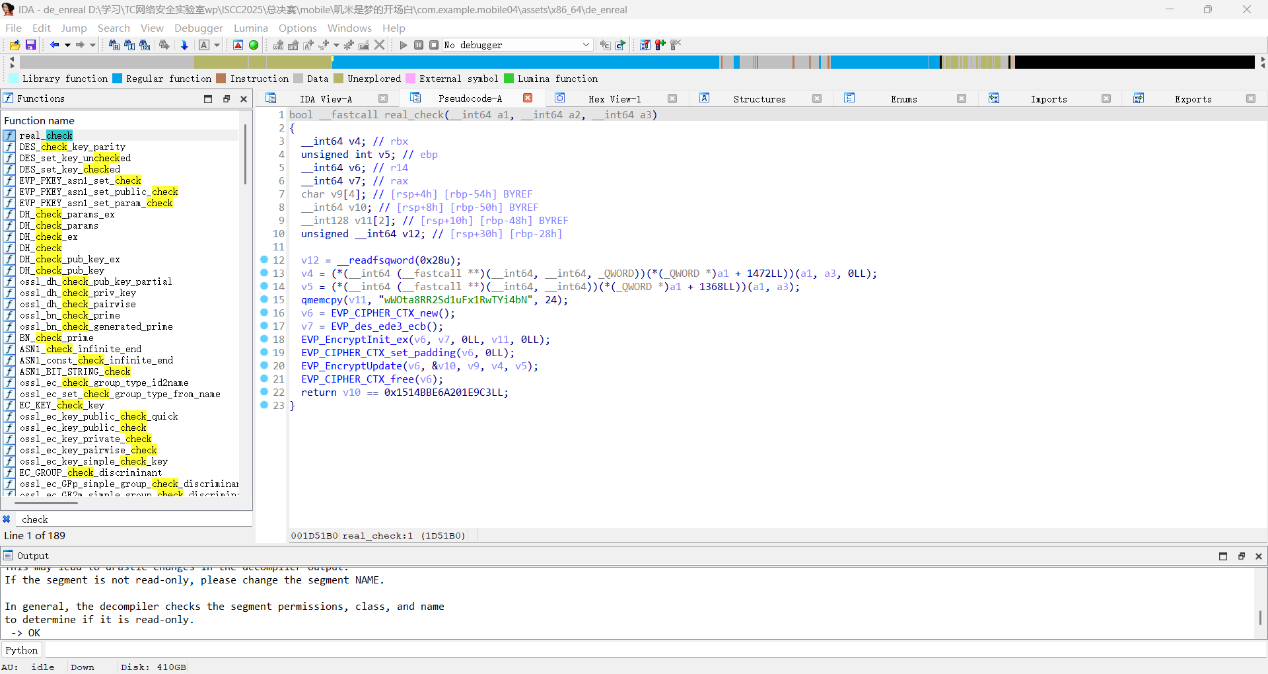
Task: Clear the function filter with blue X
Action: click(x=7, y=519)
